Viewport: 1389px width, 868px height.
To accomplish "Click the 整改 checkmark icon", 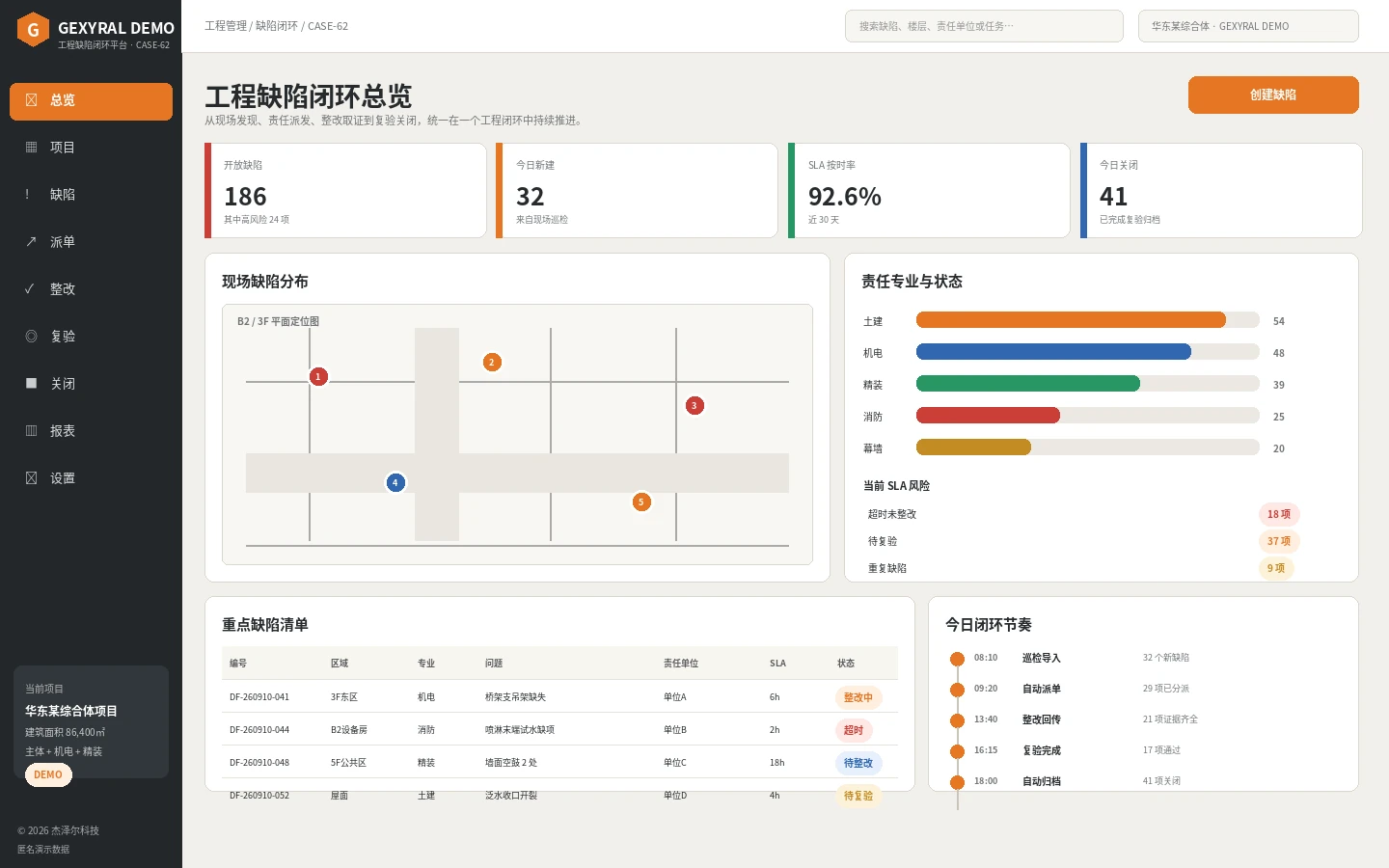I will [x=30, y=289].
